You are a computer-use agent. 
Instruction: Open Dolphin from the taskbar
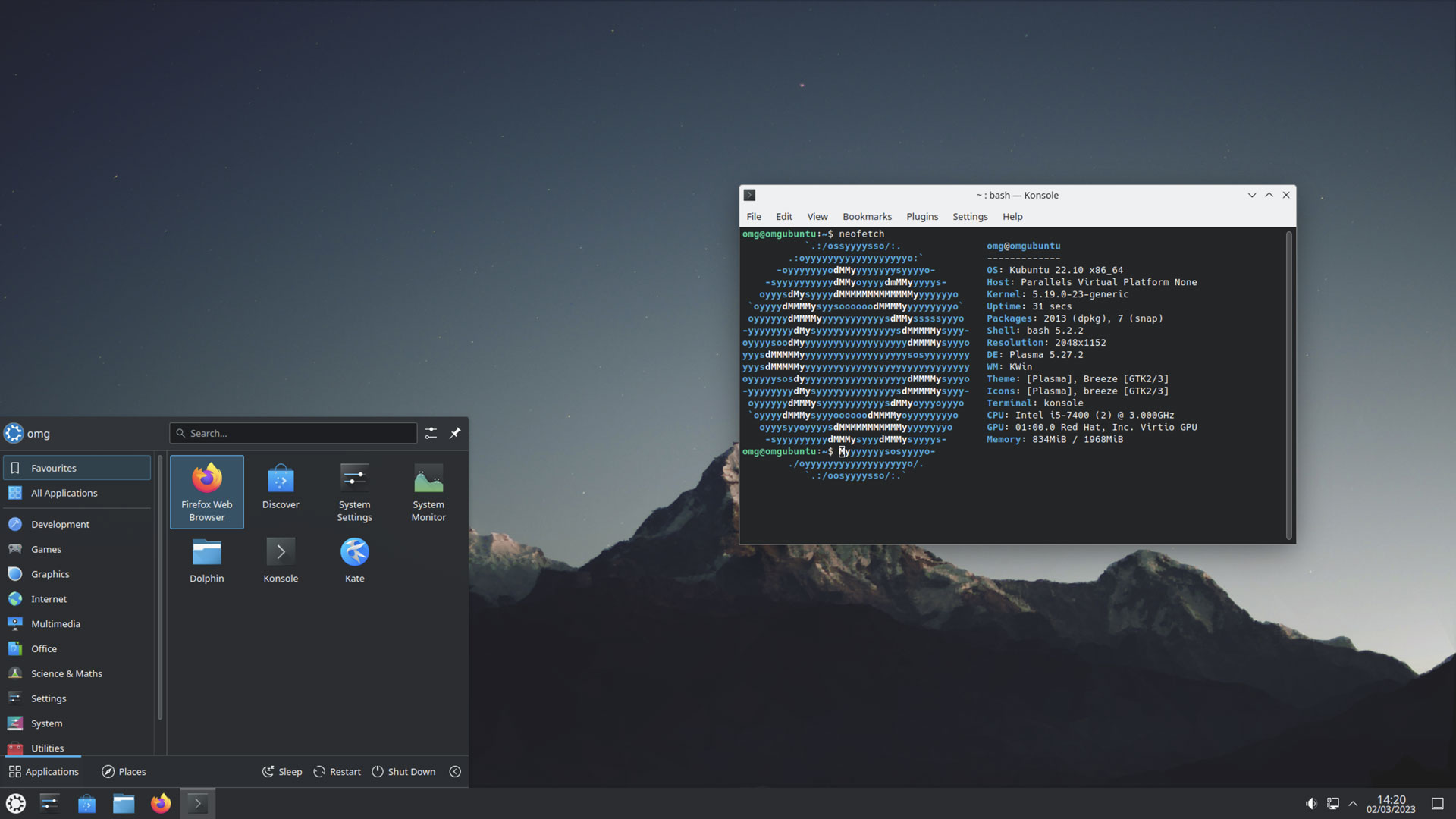coord(124,803)
